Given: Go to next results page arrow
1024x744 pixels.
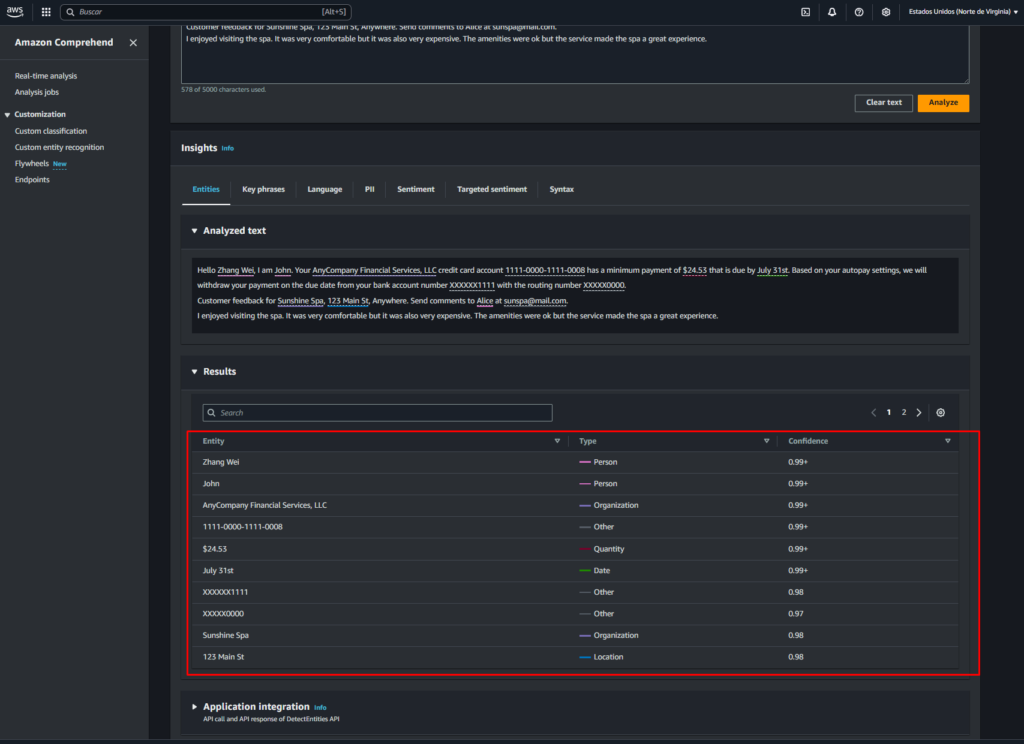Looking at the screenshot, I should [919, 412].
